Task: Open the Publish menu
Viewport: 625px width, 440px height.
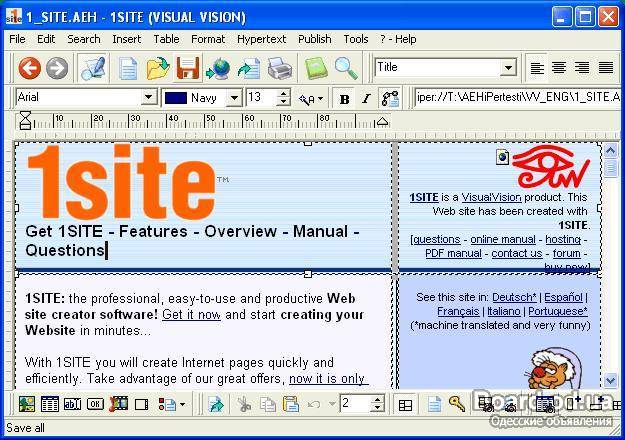Action: coord(314,39)
